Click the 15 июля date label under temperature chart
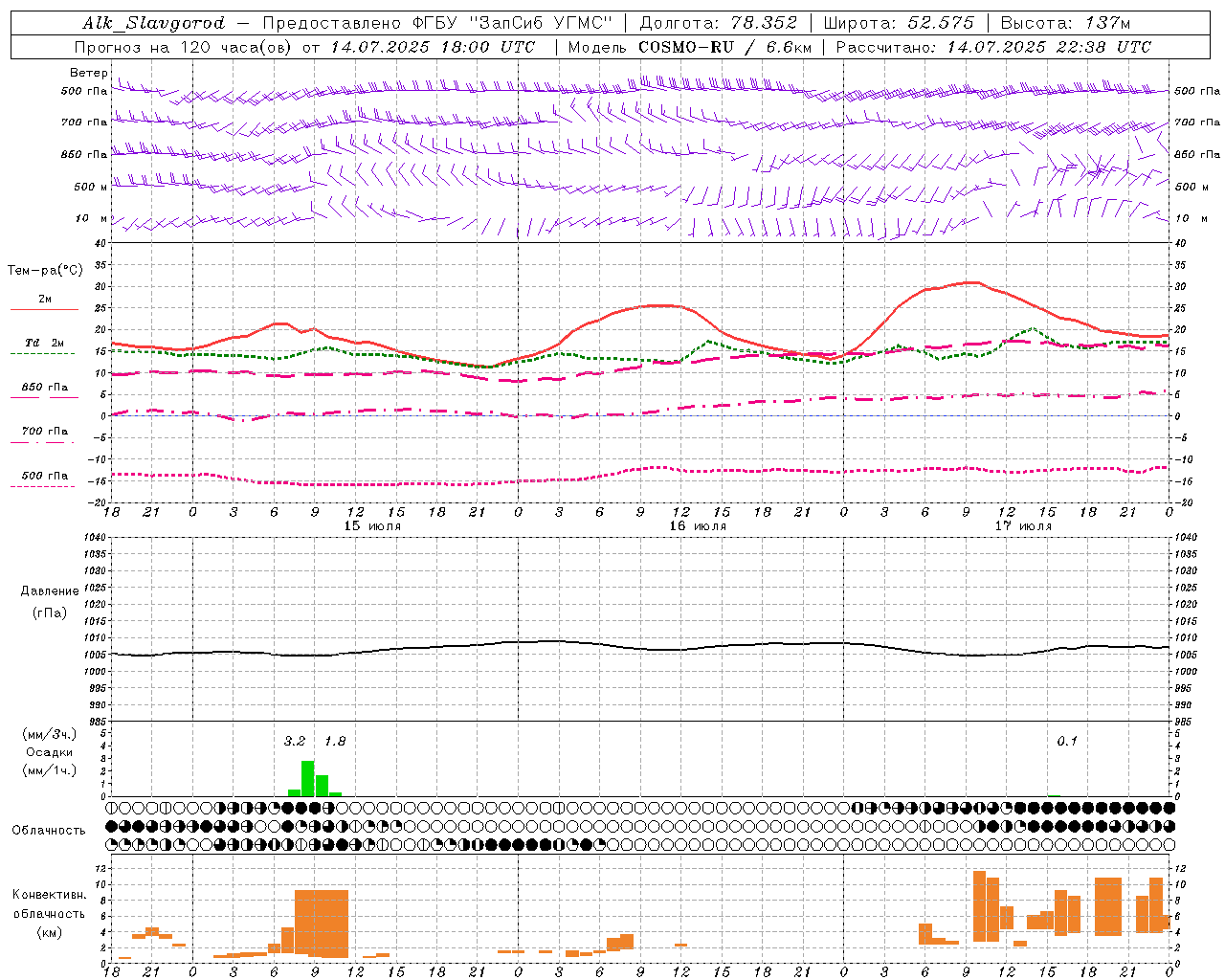This screenshot has height=980, width=1225. [x=372, y=526]
